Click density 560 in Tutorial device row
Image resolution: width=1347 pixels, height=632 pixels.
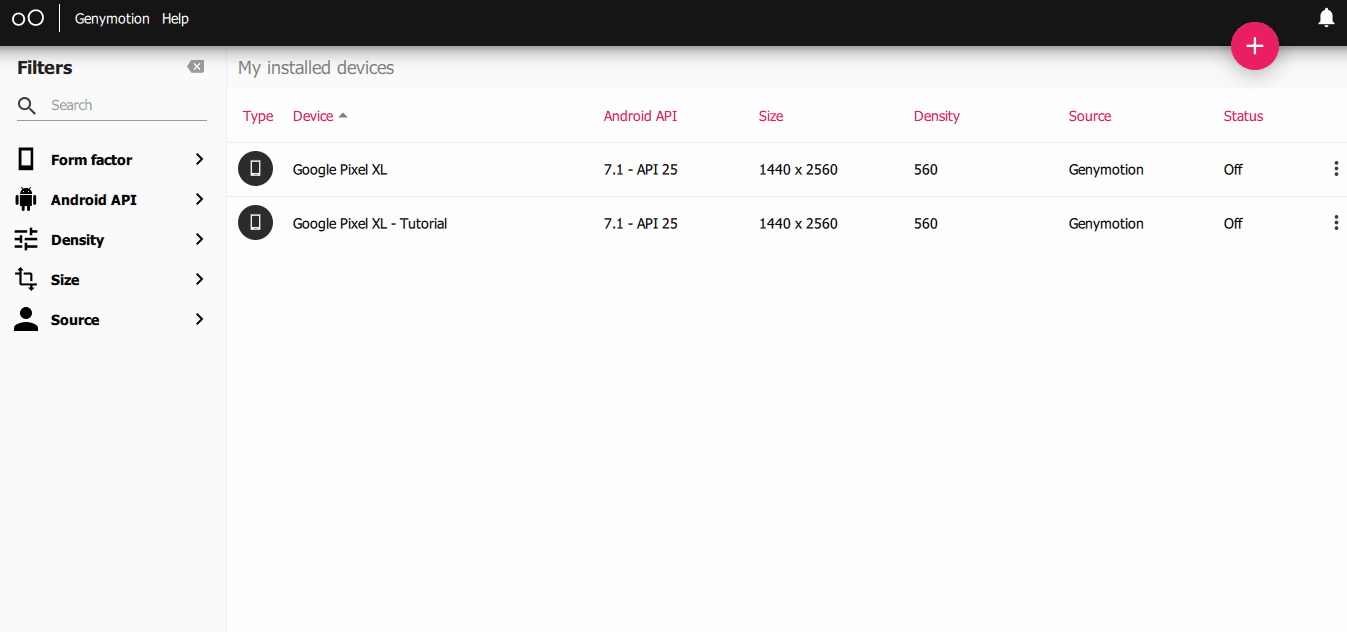pos(926,224)
